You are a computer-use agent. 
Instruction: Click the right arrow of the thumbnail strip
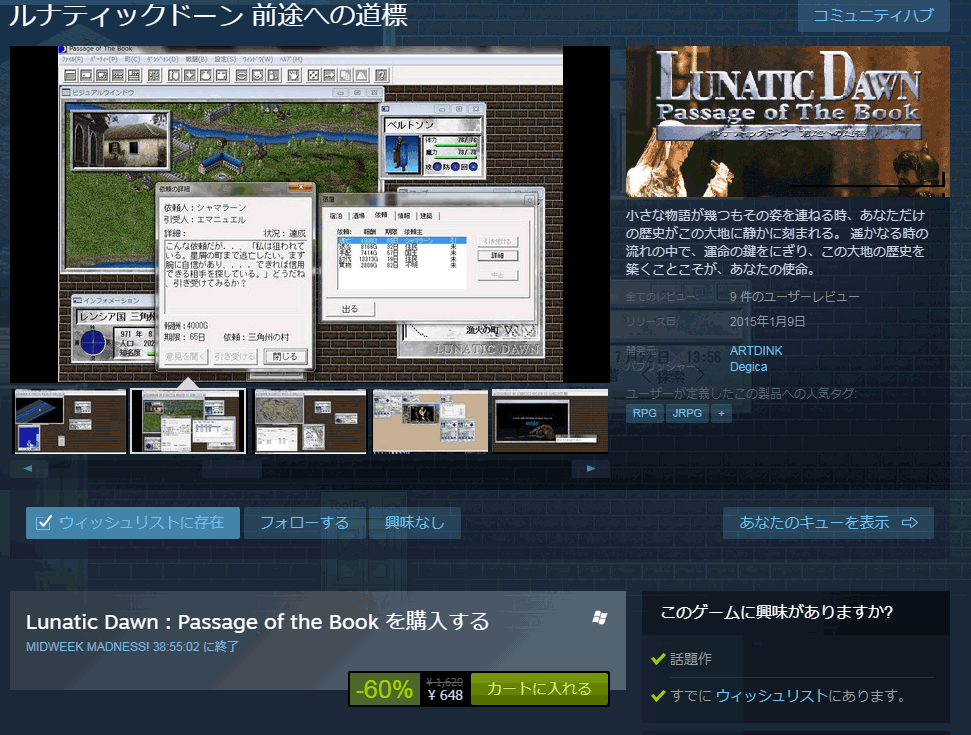[x=591, y=469]
